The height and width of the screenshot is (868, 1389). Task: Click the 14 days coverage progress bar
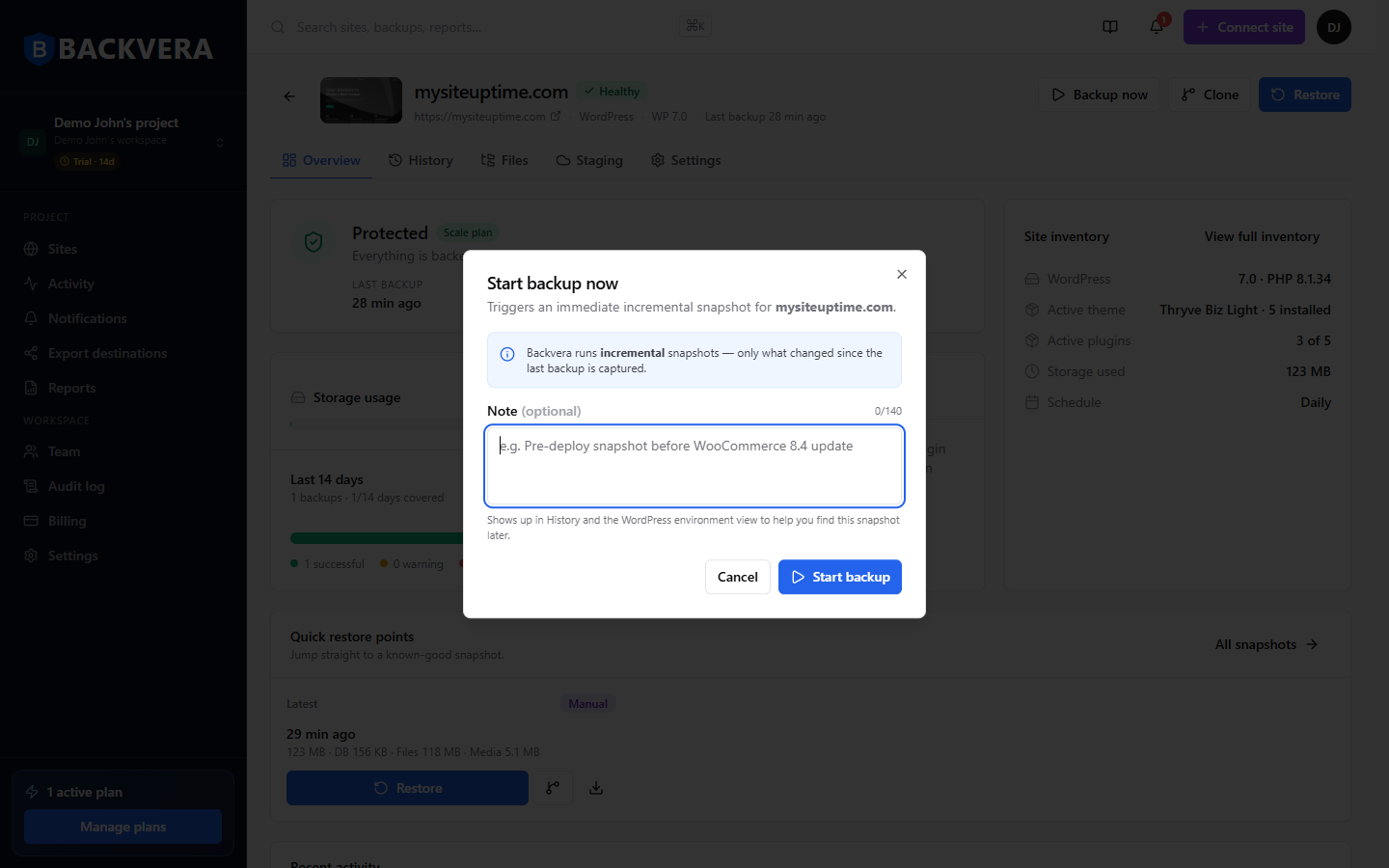pyautogui.click(x=376, y=538)
